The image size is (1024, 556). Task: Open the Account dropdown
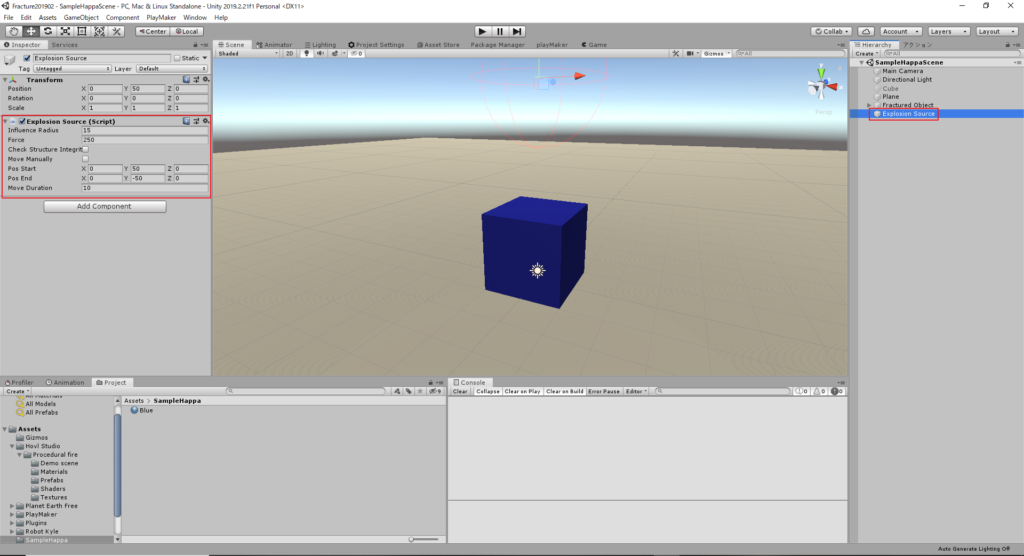click(x=900, y=31)
